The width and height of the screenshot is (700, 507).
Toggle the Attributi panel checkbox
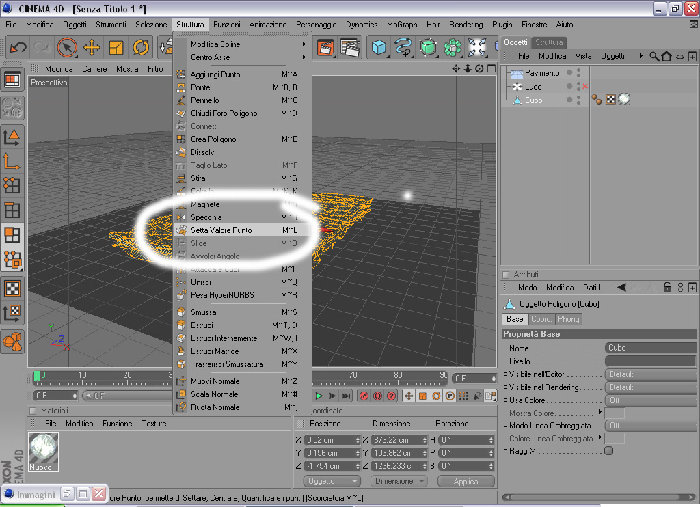[506, 274]
